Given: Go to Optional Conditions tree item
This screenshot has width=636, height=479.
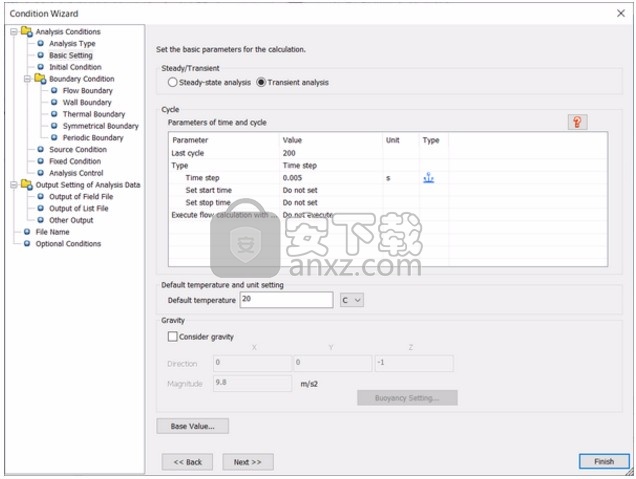Looking at the screenshot, I should click(x=68, y=243).
